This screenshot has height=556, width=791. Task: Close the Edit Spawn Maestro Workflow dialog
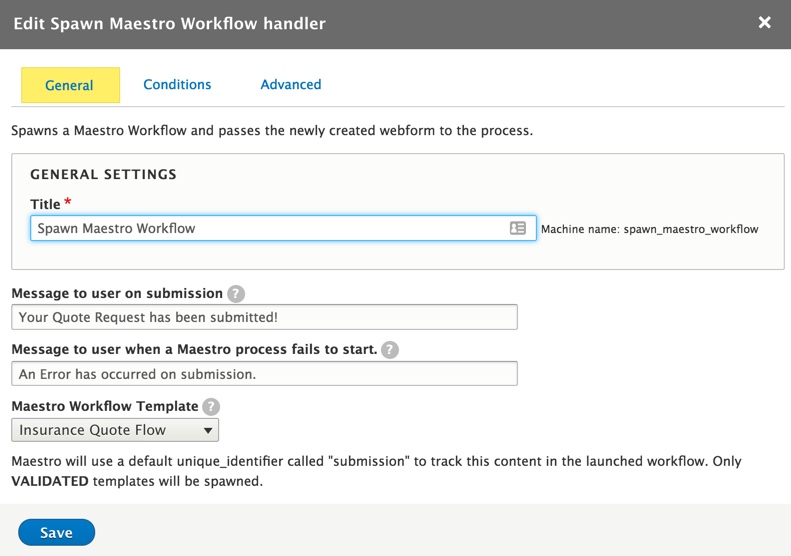pos(764,22)
